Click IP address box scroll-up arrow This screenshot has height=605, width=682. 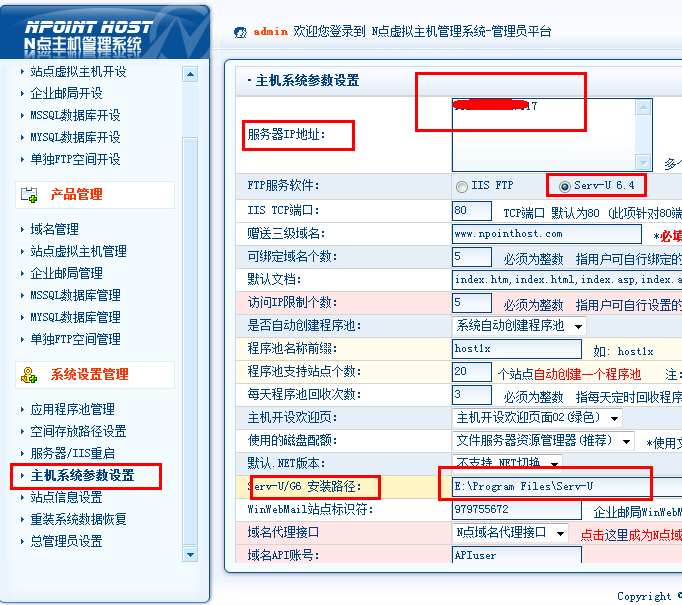[x=643, y=107]
